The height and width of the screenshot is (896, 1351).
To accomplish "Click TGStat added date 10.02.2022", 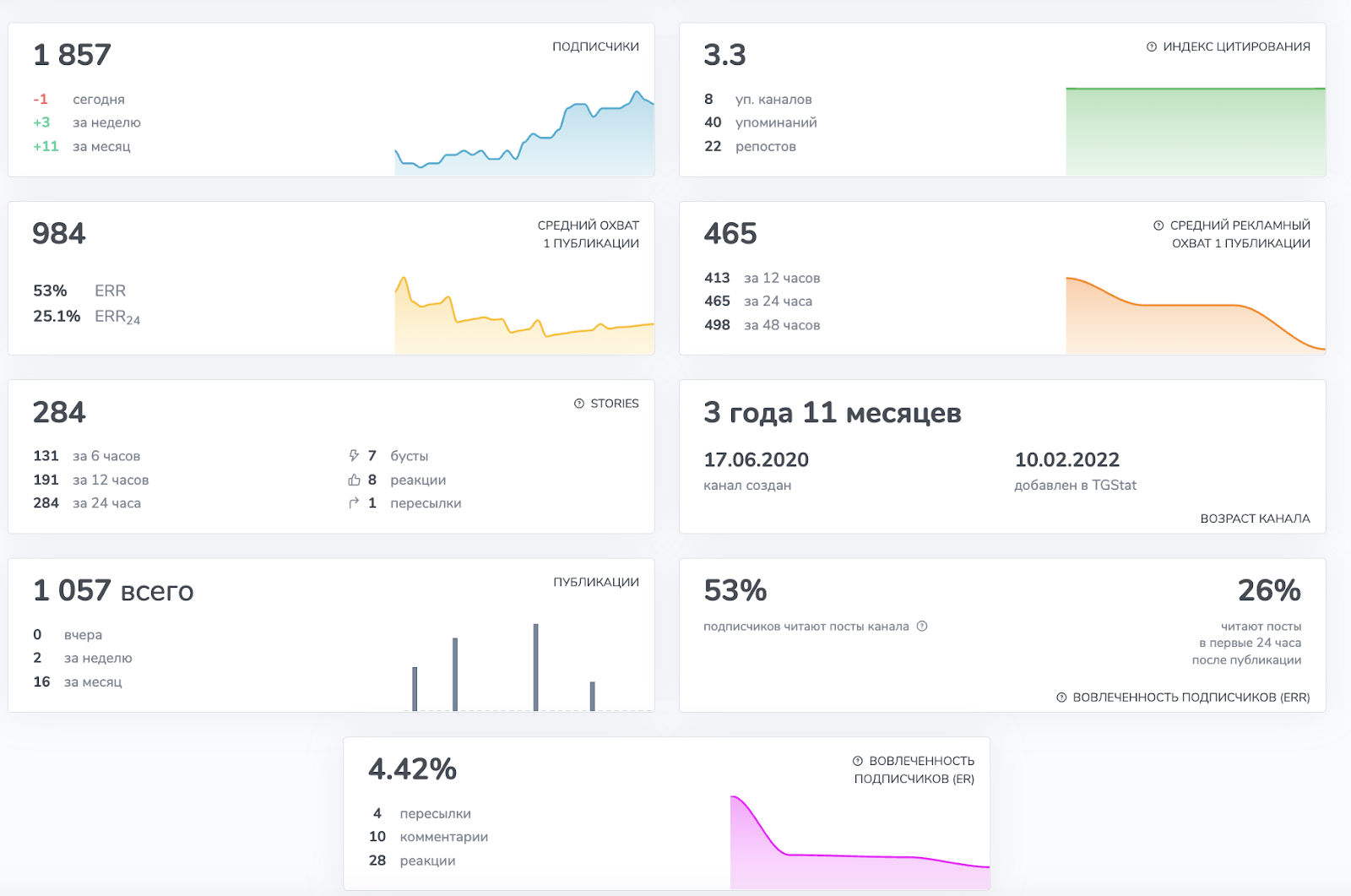I will [1067, 460].
